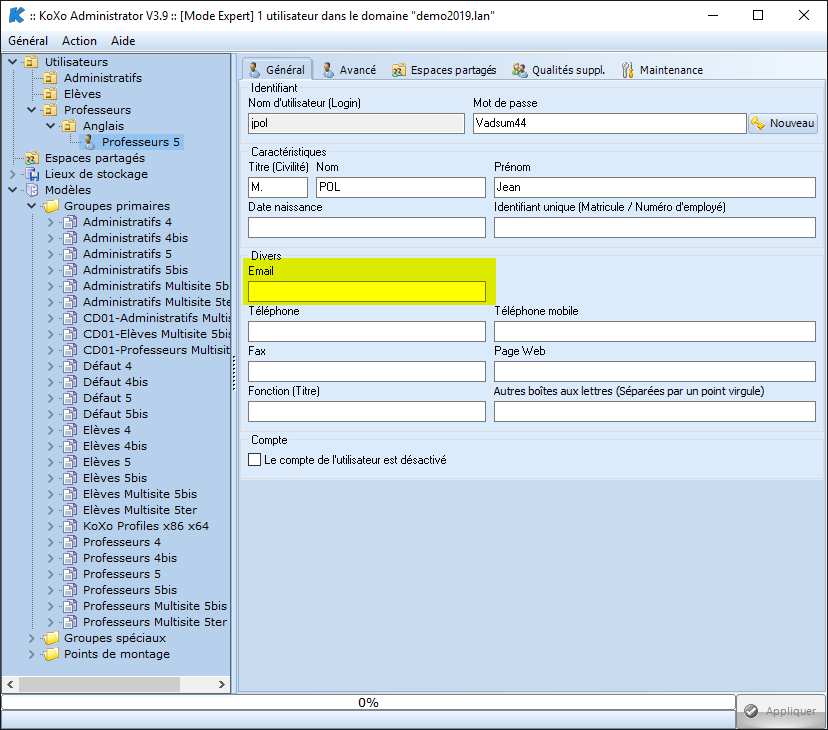Click the Administratifs 4 template icon

click(x=70, y=222)
